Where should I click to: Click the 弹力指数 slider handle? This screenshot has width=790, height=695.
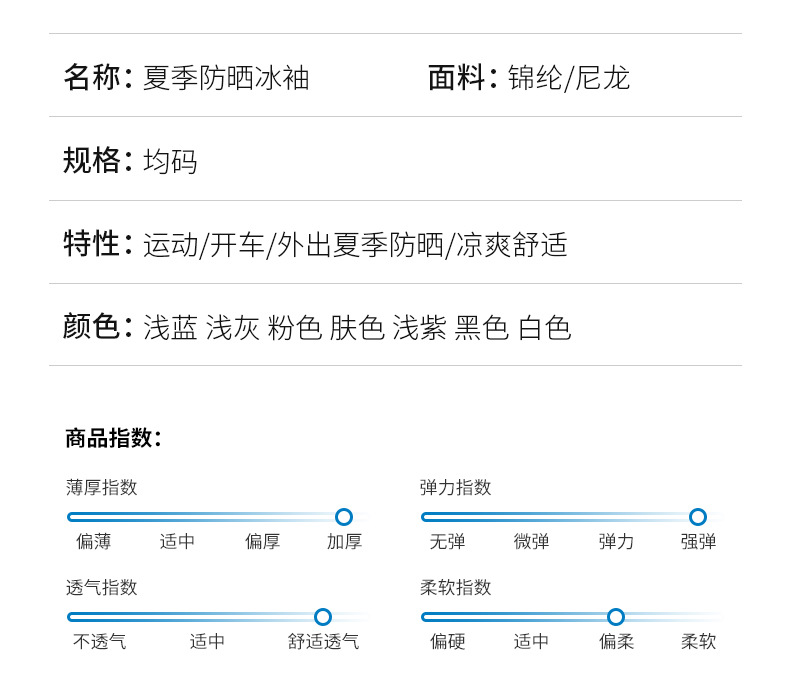698,517
